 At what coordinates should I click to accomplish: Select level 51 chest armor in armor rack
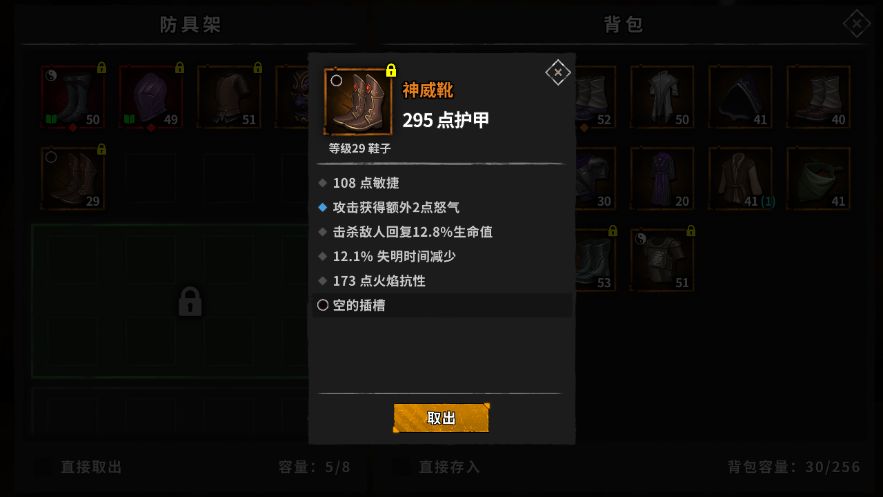pyautogui.click(x=229, y=97)
